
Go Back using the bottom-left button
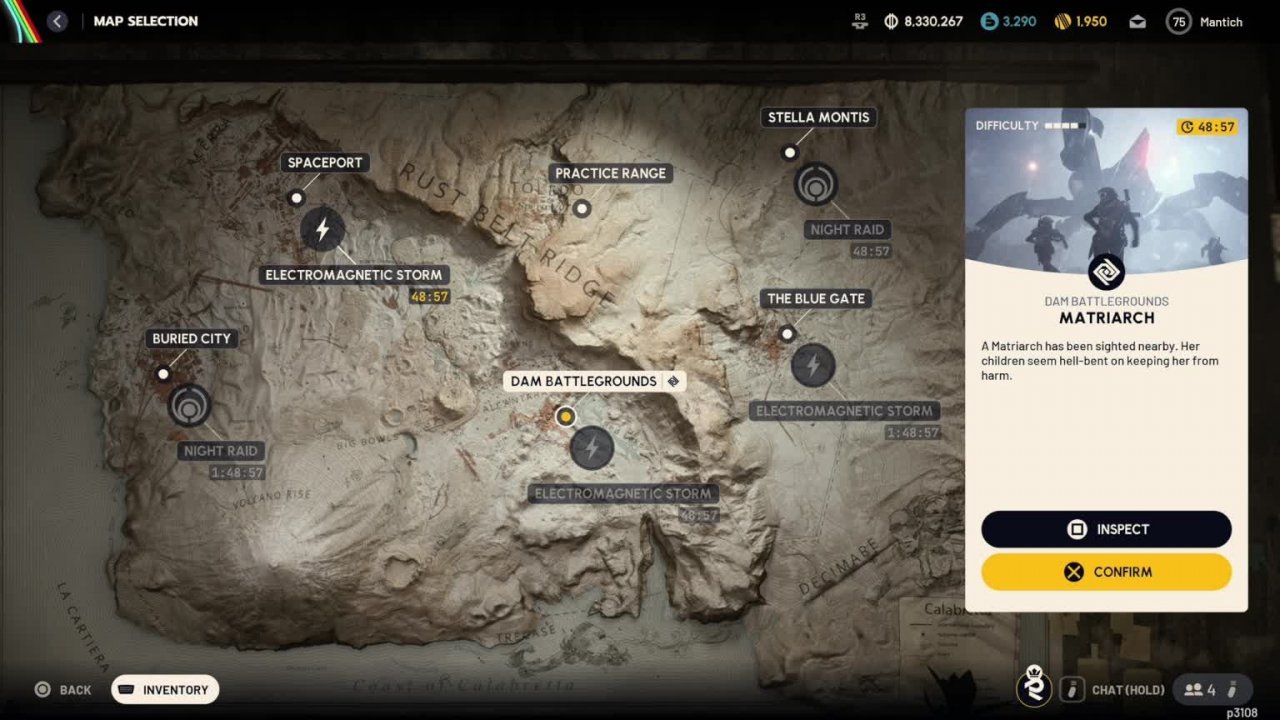pyautogui.click(x=63, y=690)
